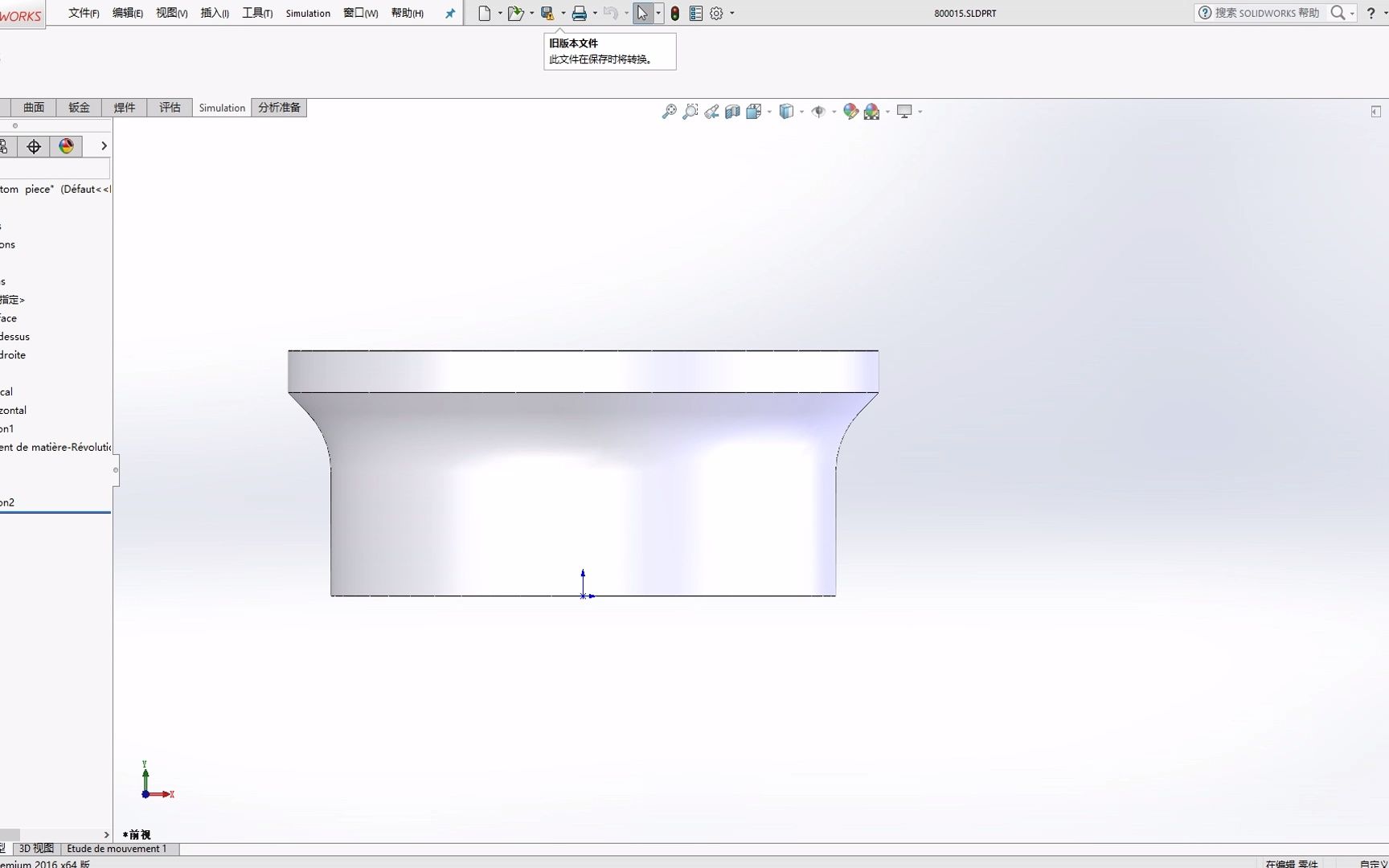Expand the Display Style dropdown arrow
Image resolution: width=1389 pixels, height=868 pixels.
[x=801, y=112]
